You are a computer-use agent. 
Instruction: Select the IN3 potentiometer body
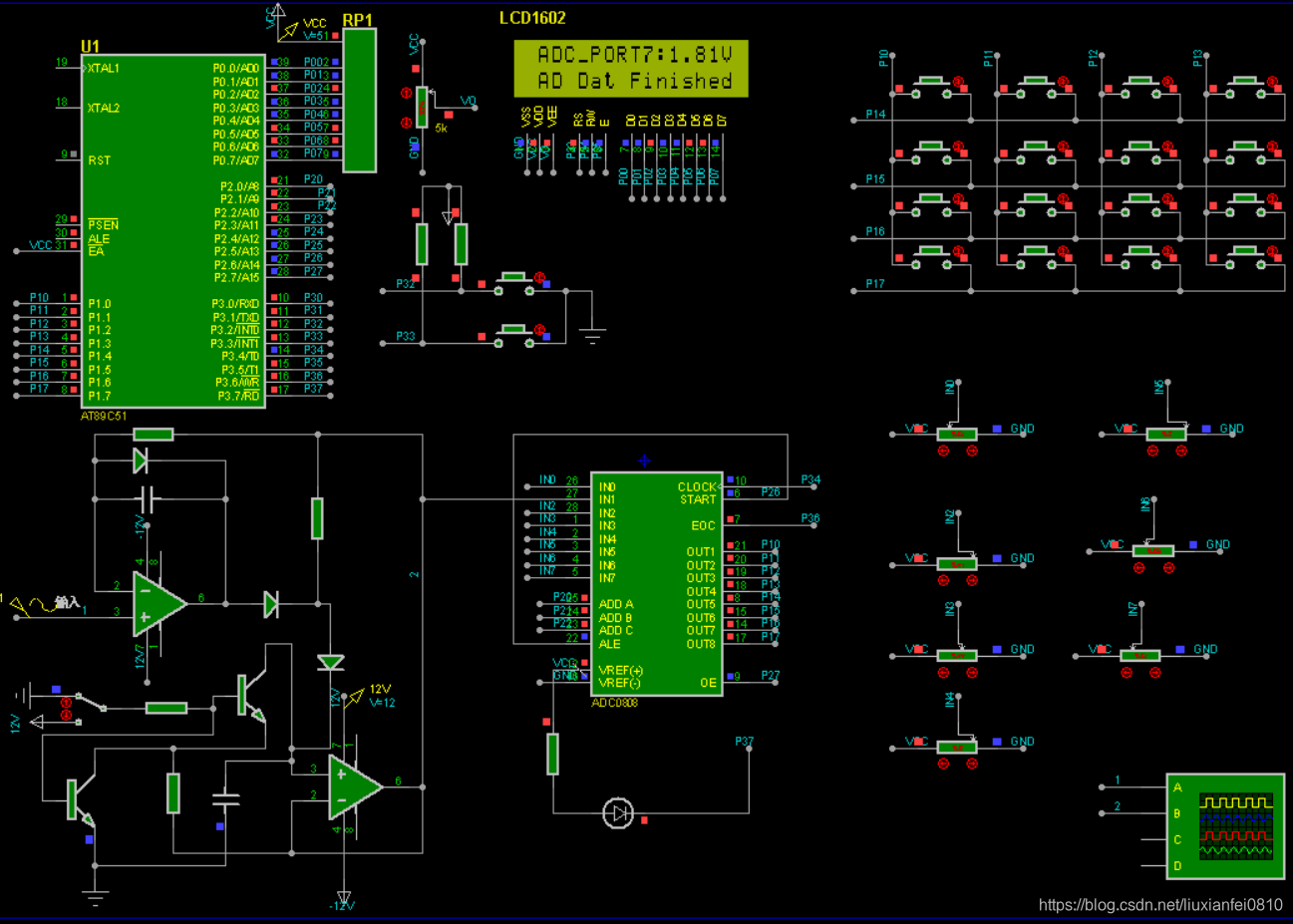(957, 655)
